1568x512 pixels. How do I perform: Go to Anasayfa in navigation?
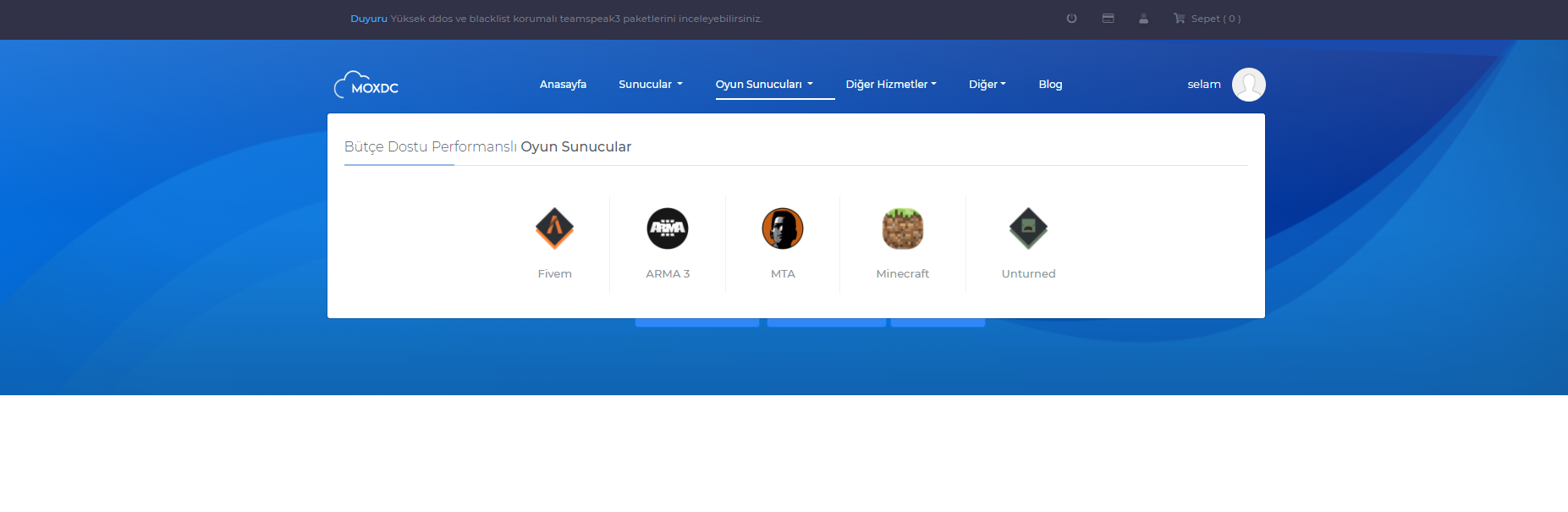(563, 85)
